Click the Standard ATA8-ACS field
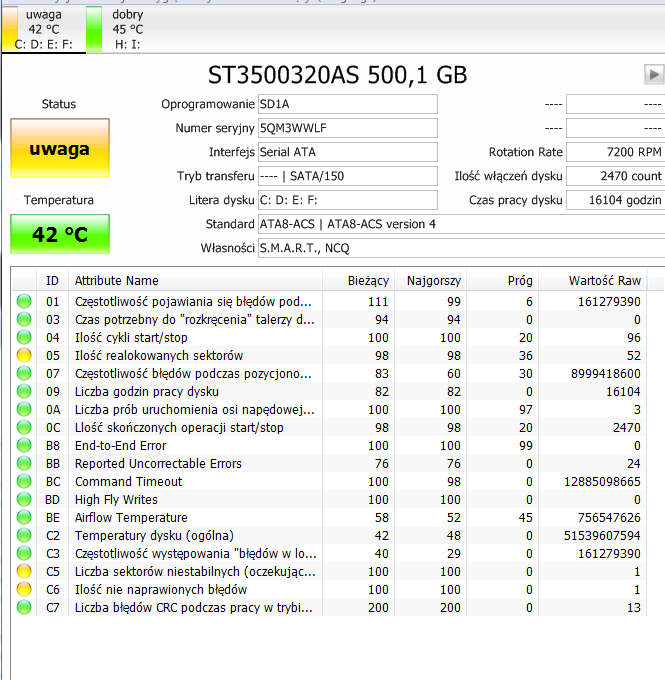 (462, 224)
